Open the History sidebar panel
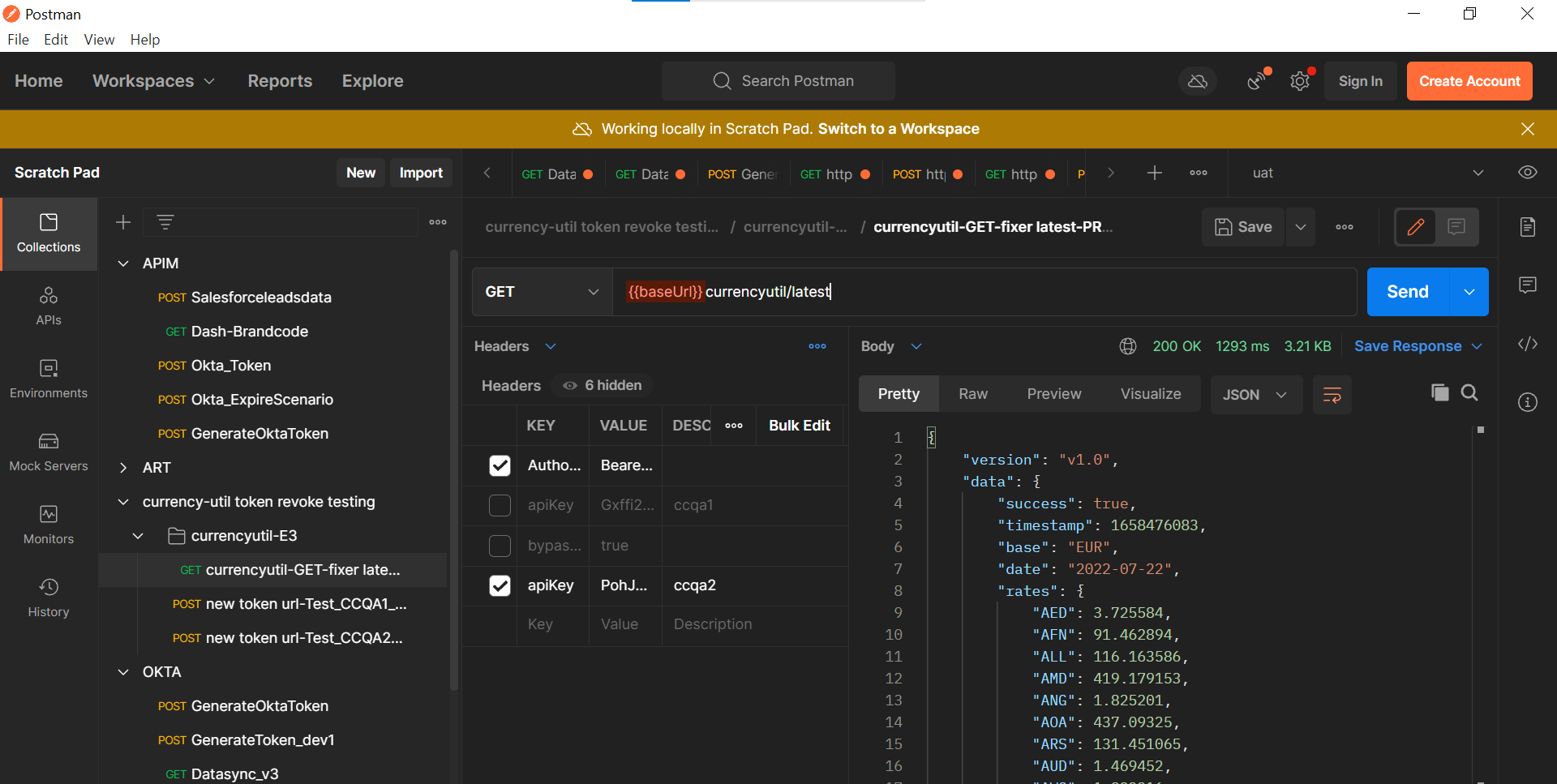 tap(49, 598)
